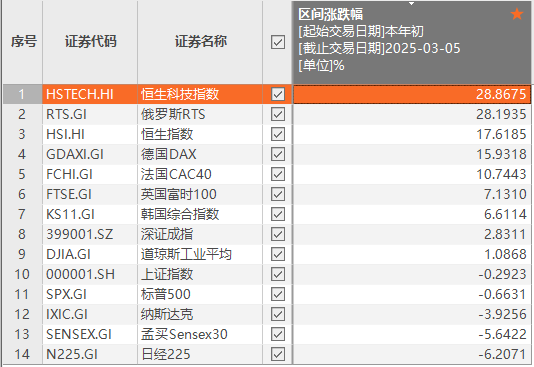Image resolution: width=534 pixels, height=367 pixels.
Task: Toggle the checkbox for 道琼斯工业平均 row
Action: pyautogui.click(x=278, y=254)
